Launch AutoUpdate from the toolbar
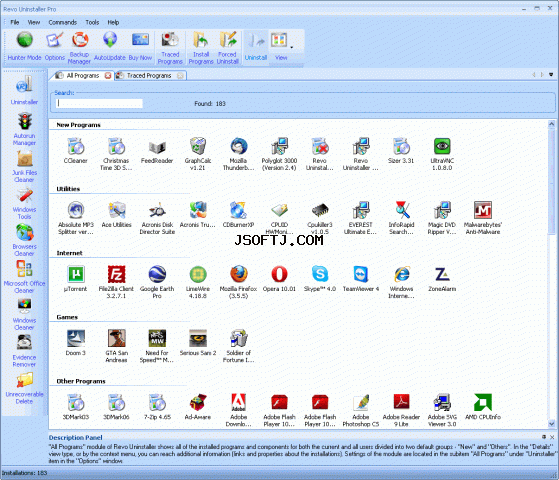This screenshot has width=559, height=480. [110, 47]
